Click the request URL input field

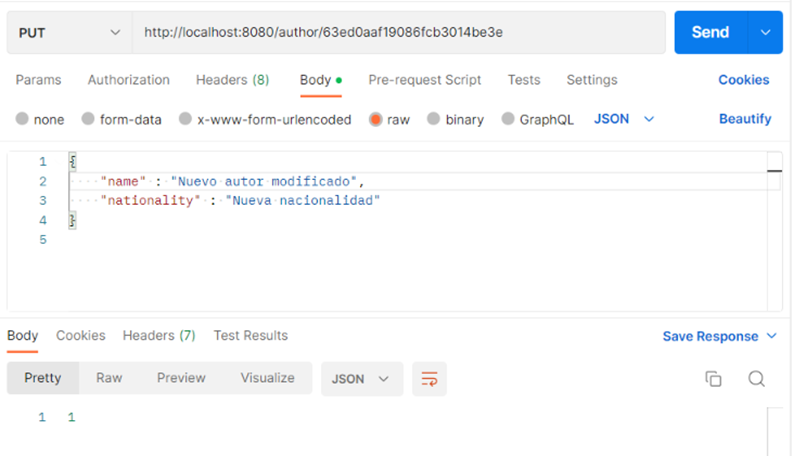point(398,32)
